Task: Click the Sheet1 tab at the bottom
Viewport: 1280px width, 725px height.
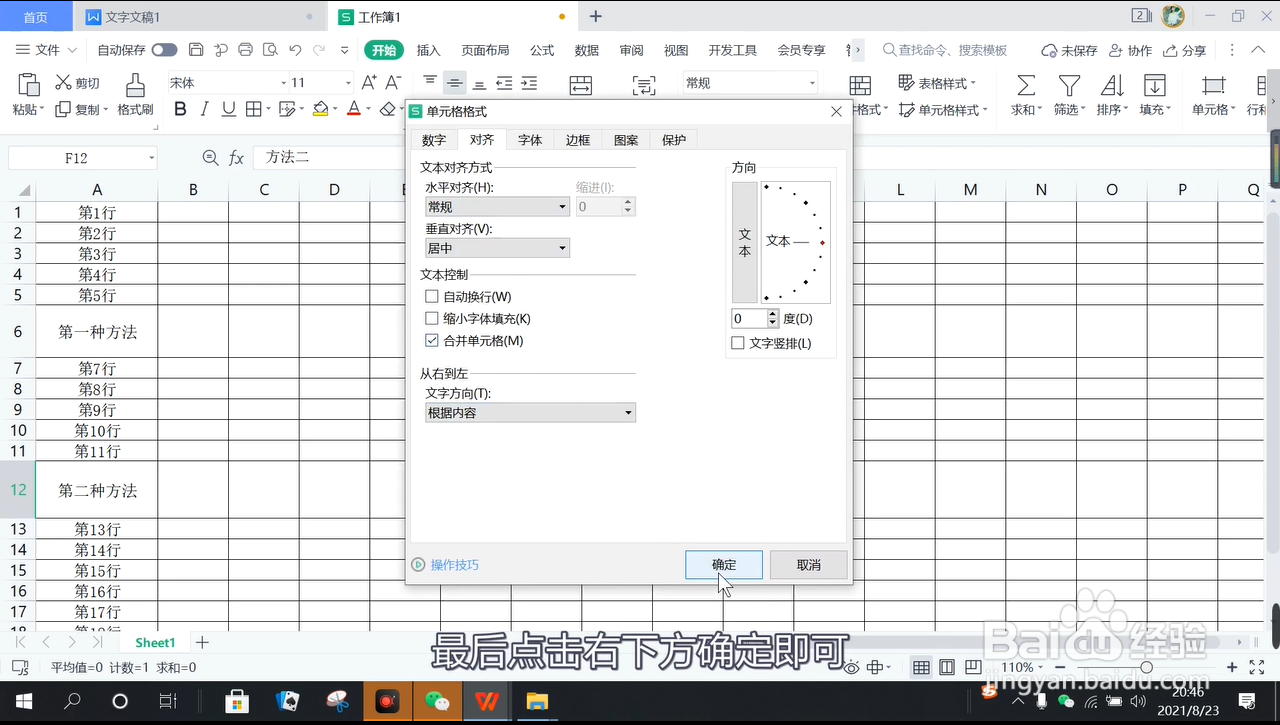Action: 154,642
